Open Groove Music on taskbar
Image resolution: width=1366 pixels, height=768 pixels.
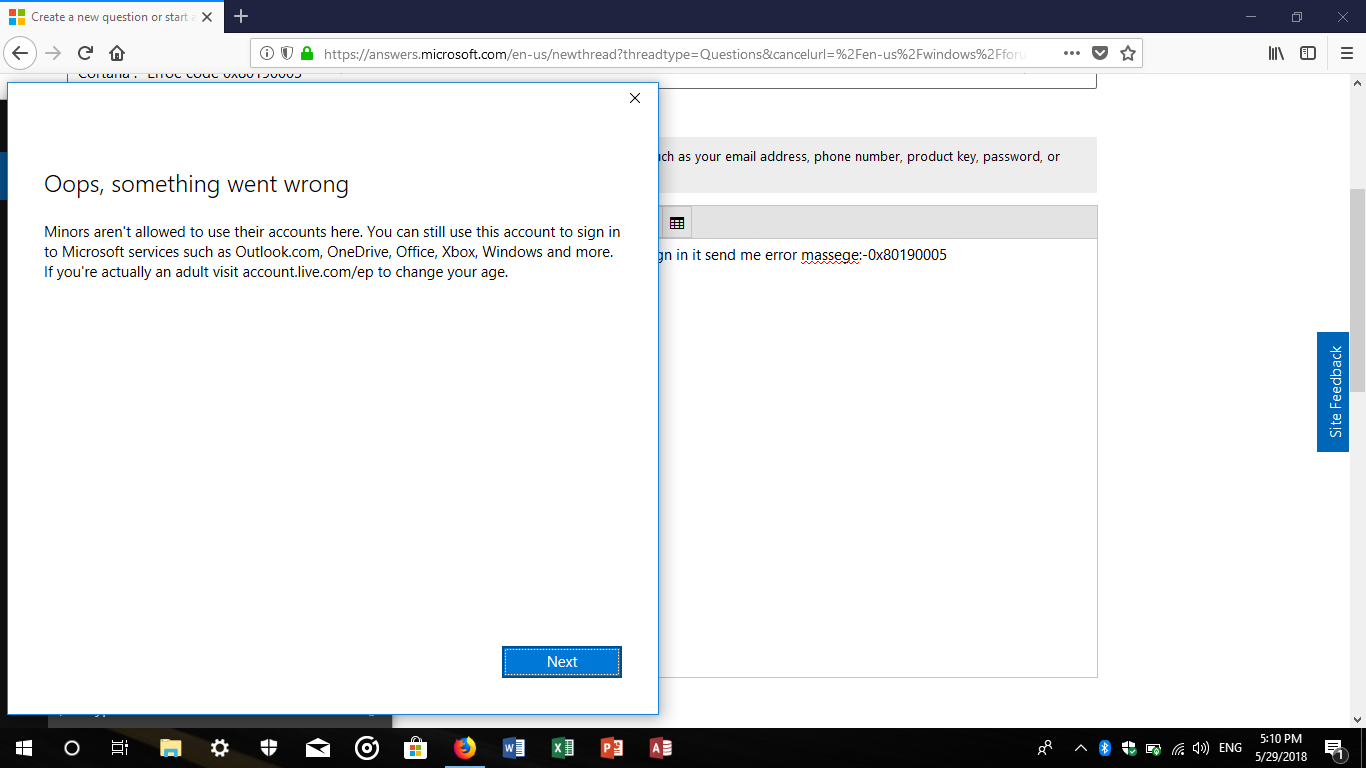point(367,748)
